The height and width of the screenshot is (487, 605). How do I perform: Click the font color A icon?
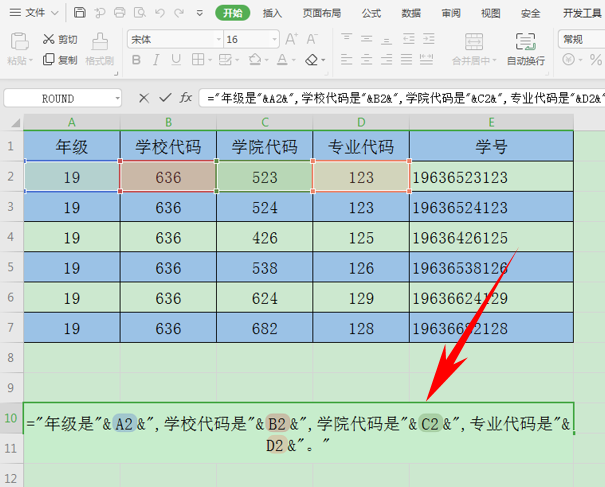coord(282,60)
